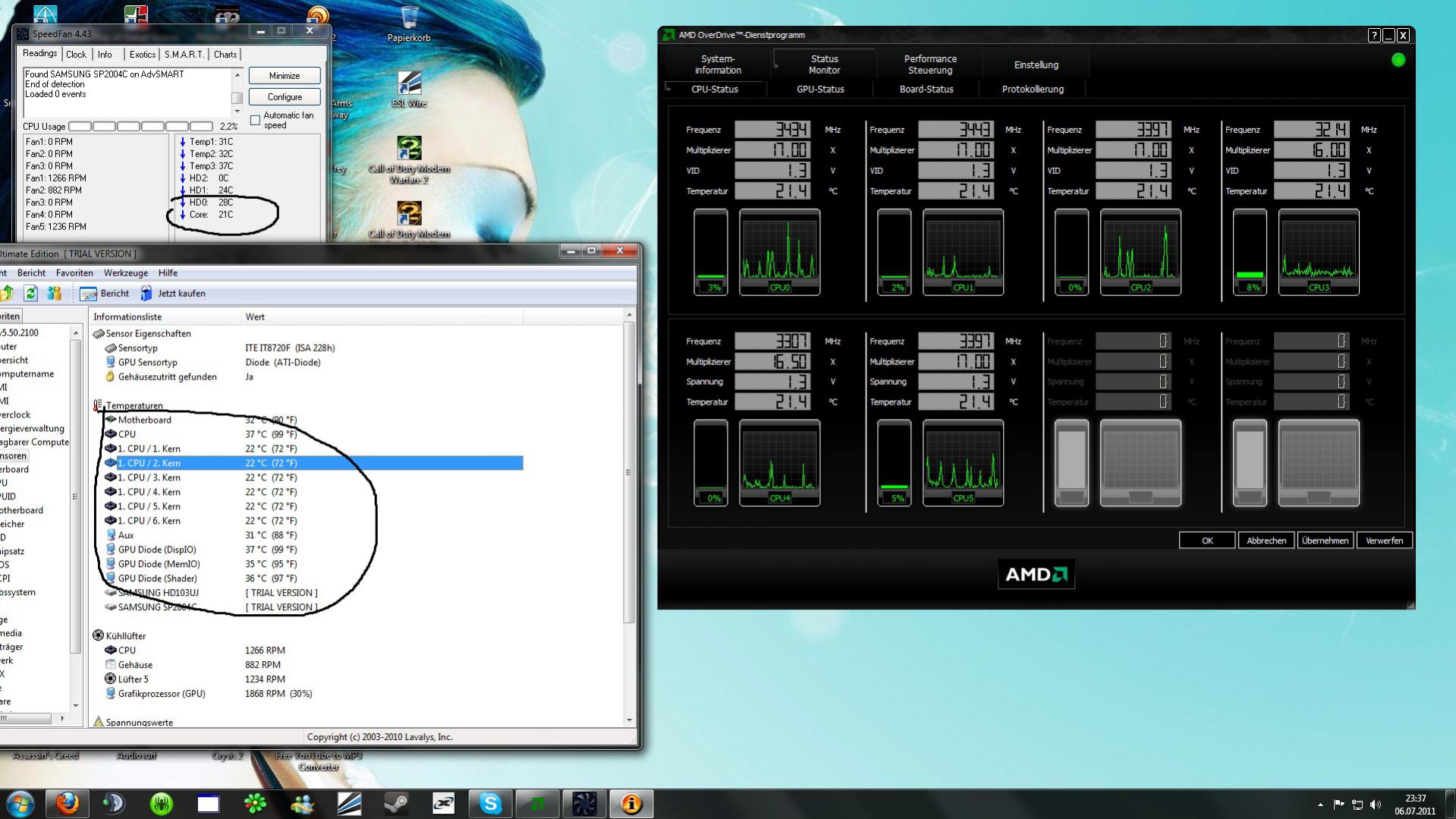Screen dimensions: 1456x819
Task: Click the ICQ green flower taskbar icon
Action: point(256,803)
